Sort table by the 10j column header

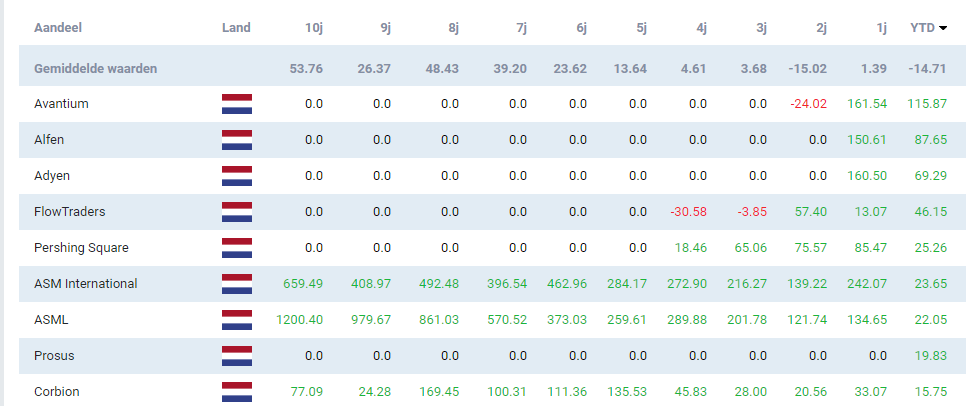(314, 28)
